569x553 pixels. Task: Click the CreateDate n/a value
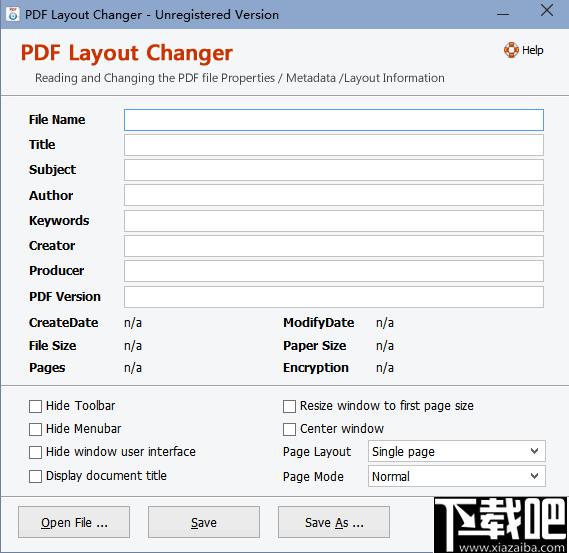[x=133, y=323]
